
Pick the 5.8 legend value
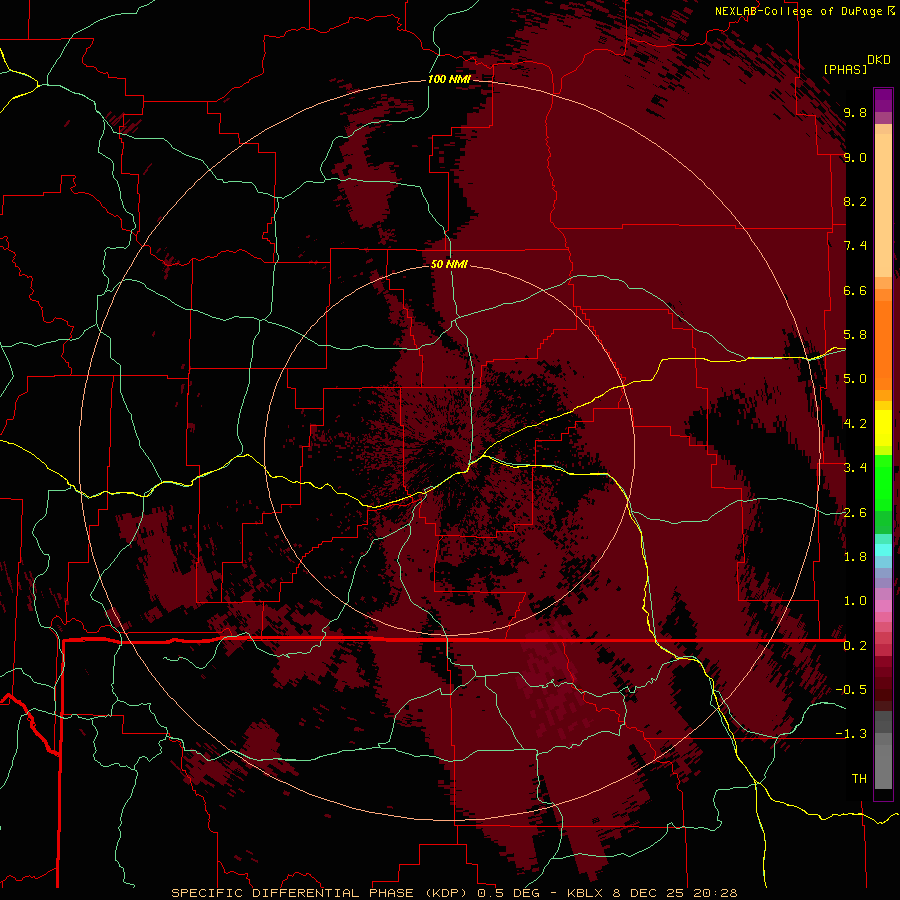[855, 335]
